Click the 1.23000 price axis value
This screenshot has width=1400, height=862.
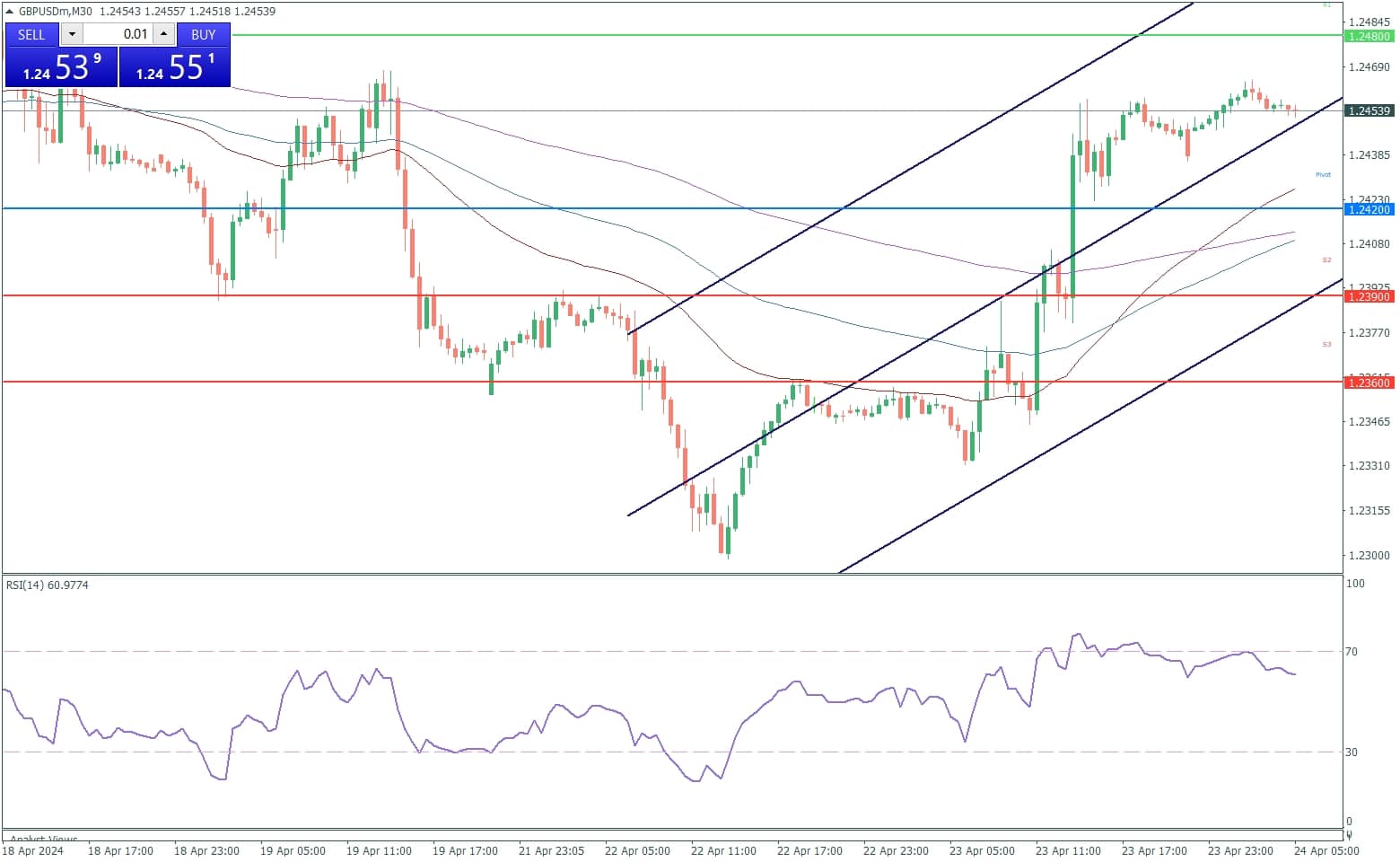coord(1369,555)
